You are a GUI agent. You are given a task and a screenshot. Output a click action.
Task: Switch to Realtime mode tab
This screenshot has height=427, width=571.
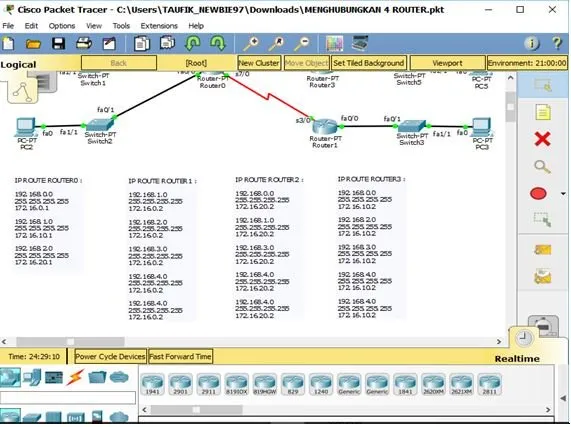(x=517, y=359)
